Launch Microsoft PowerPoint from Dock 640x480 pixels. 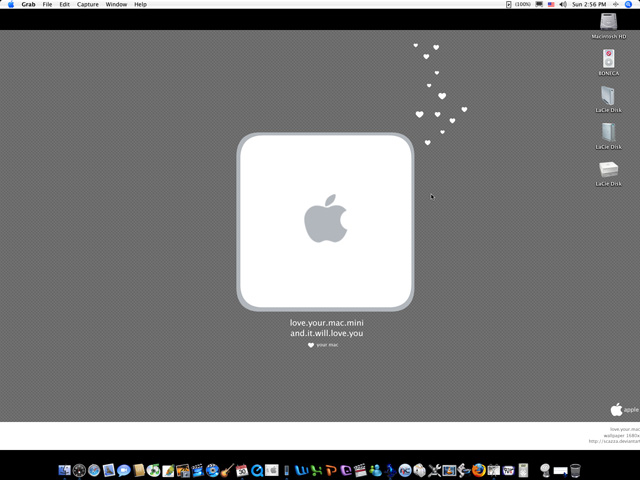click(330, 471)
